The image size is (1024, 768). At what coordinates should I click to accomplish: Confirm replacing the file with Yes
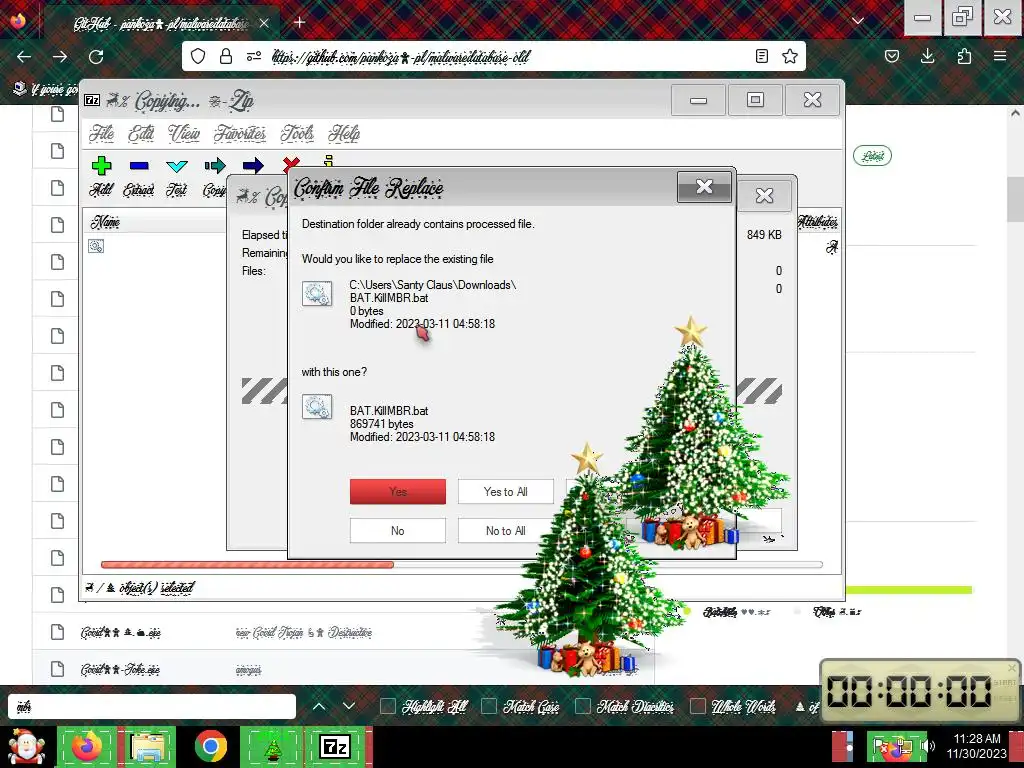[398, 492]
